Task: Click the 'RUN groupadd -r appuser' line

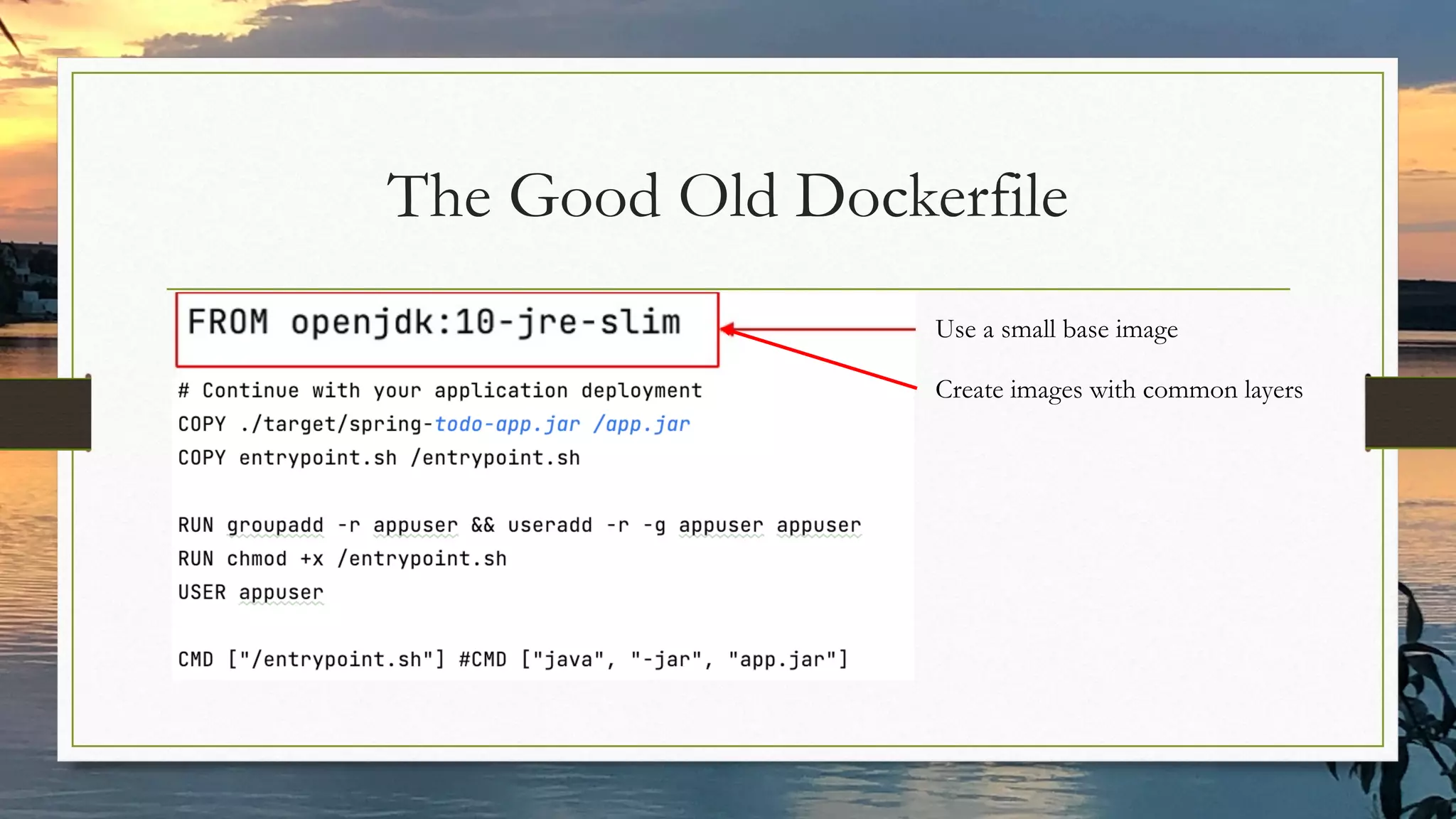Action: [x=520, y=525]
